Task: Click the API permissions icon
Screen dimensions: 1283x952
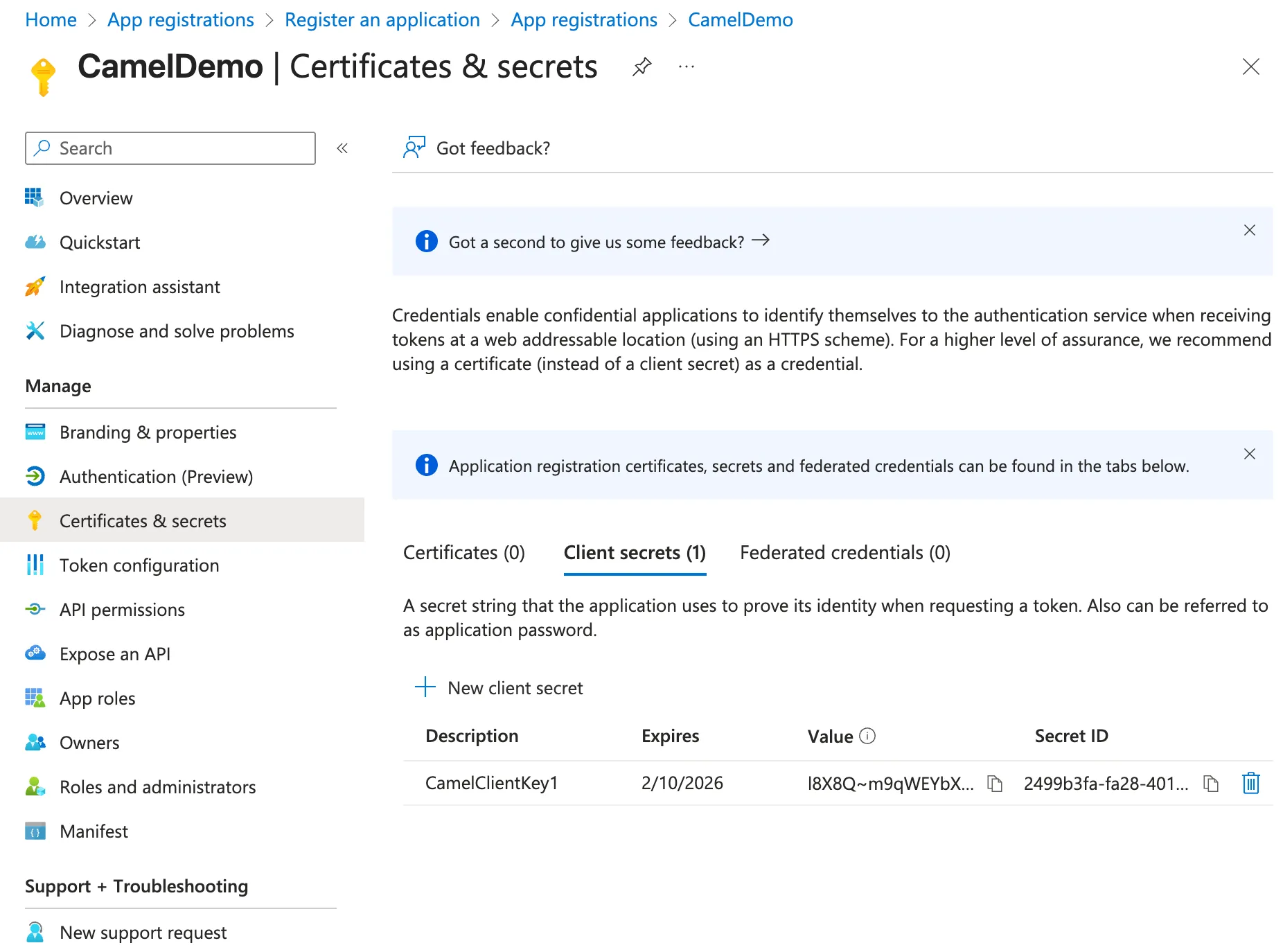Action: [x=35, y=609]
